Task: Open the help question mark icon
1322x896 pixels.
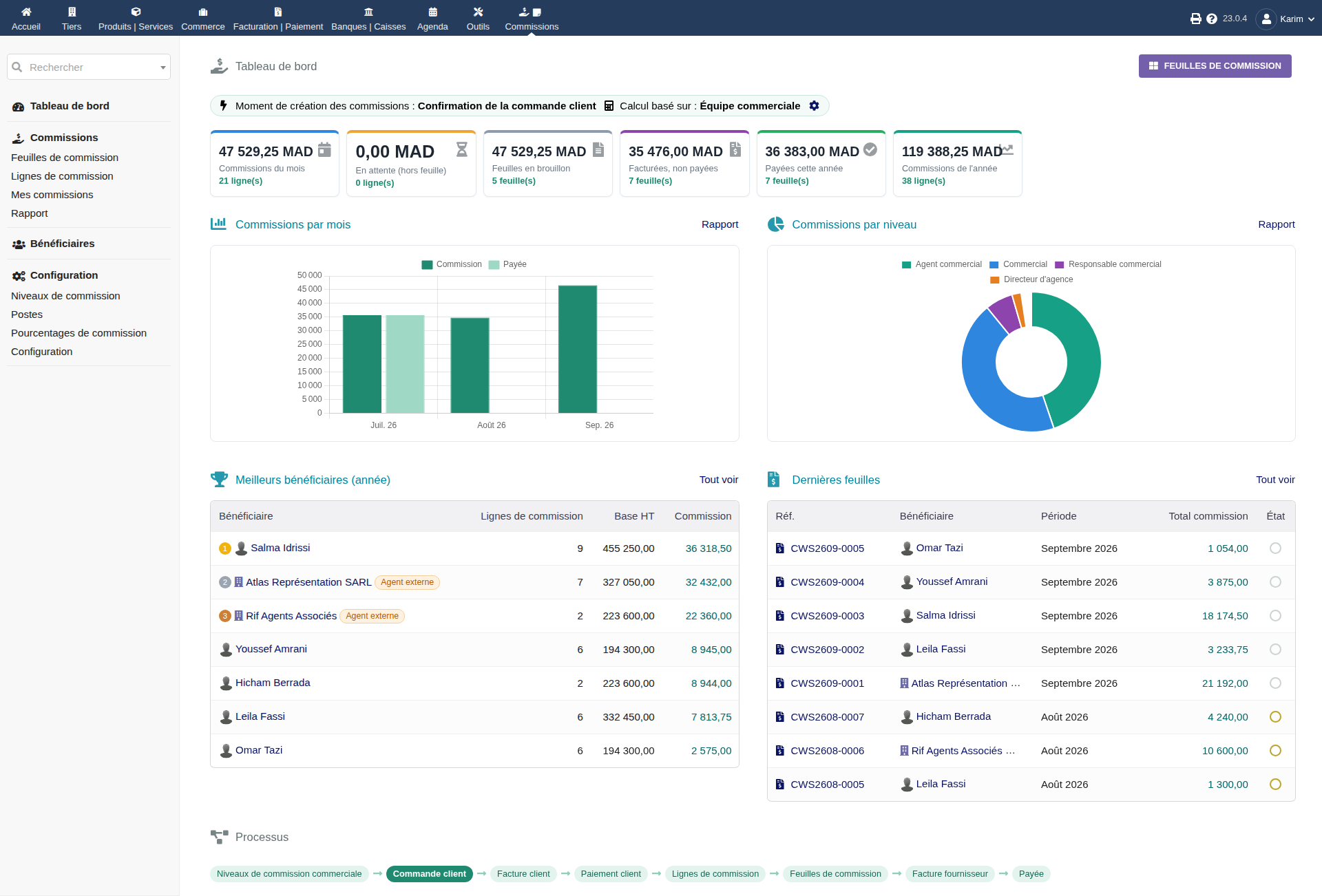Action: pyautogui.click(x=1212, y=19)
